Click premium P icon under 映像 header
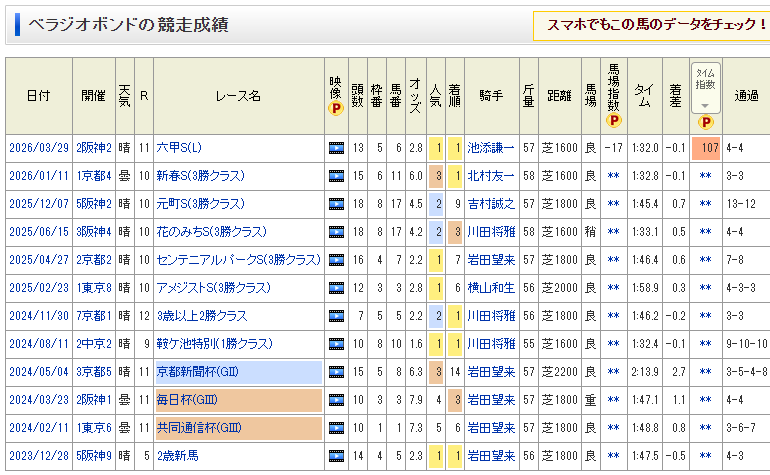This screenshot has height=475, width=770. (x=336, y=109)
